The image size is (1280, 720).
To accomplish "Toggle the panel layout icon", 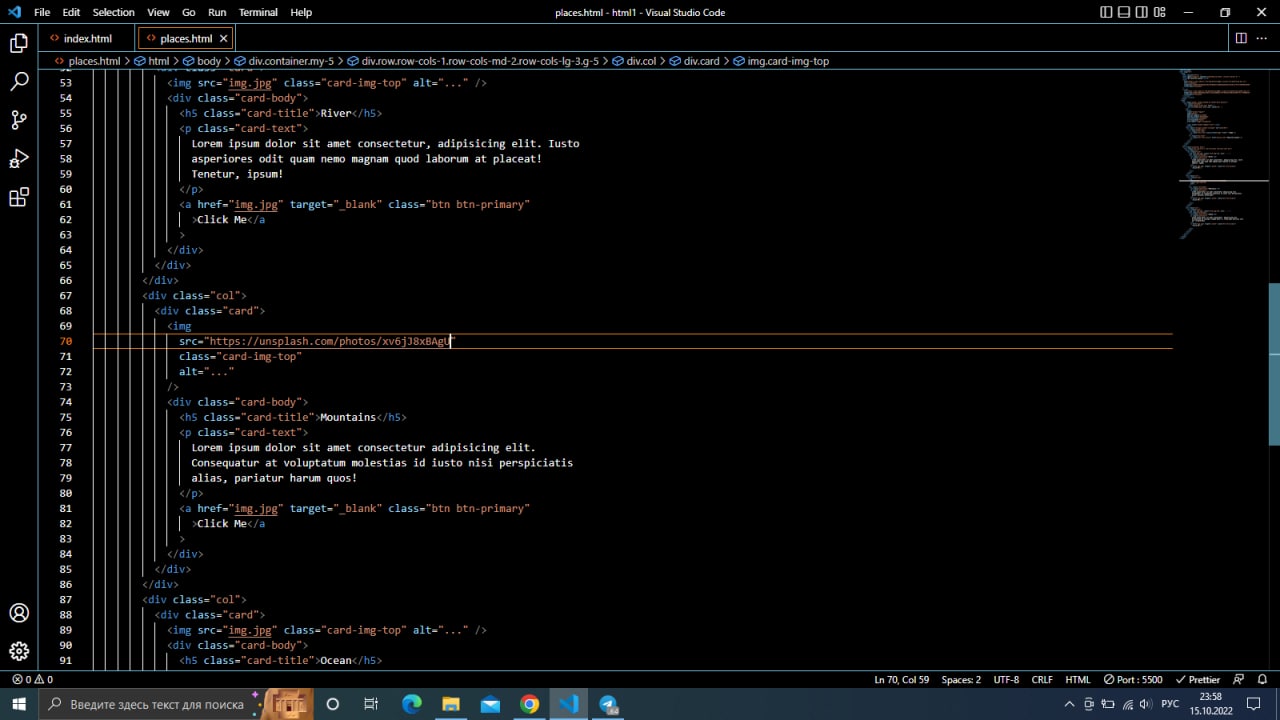I will (x=1124, y=12).
